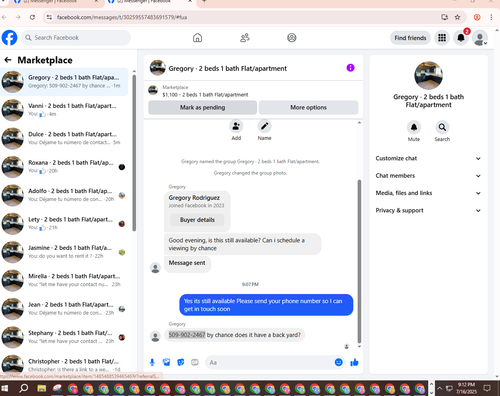Click the large group photo in right panel
Image resolution: width=500 pixels, height=396 pixels.
click(428, 76)
